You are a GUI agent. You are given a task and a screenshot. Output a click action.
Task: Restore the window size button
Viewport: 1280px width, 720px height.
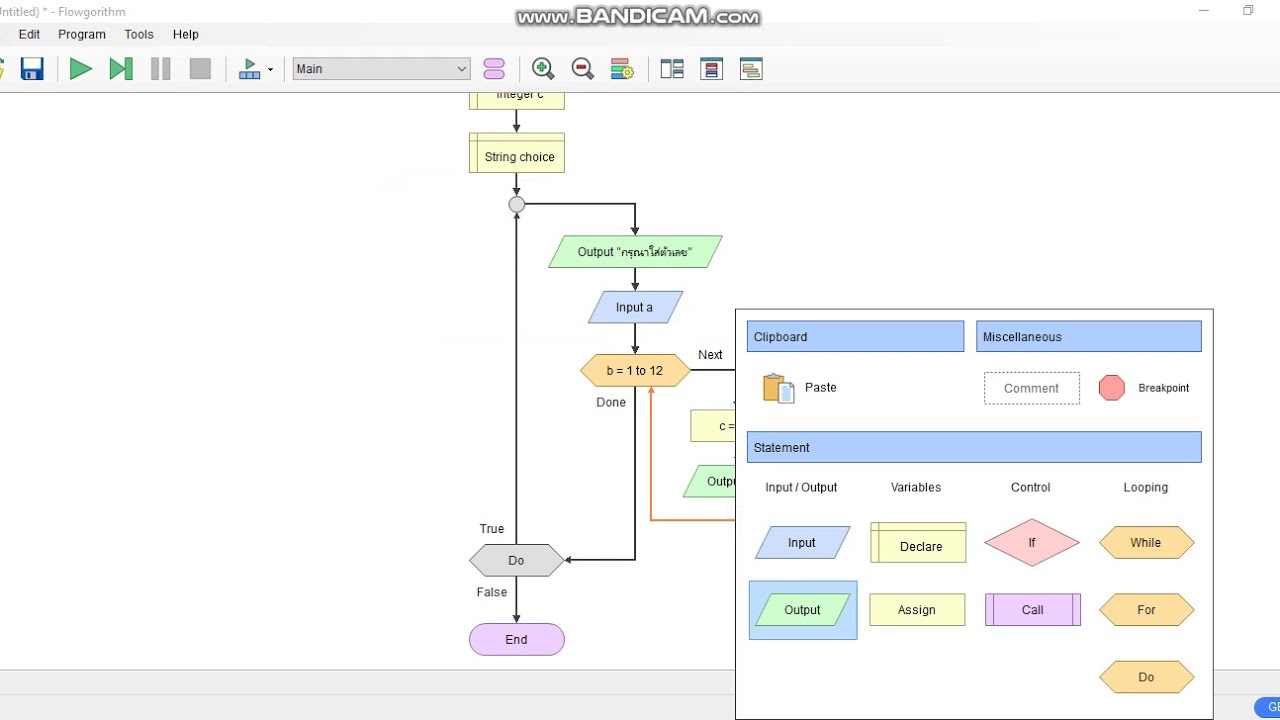[1248, 11]
